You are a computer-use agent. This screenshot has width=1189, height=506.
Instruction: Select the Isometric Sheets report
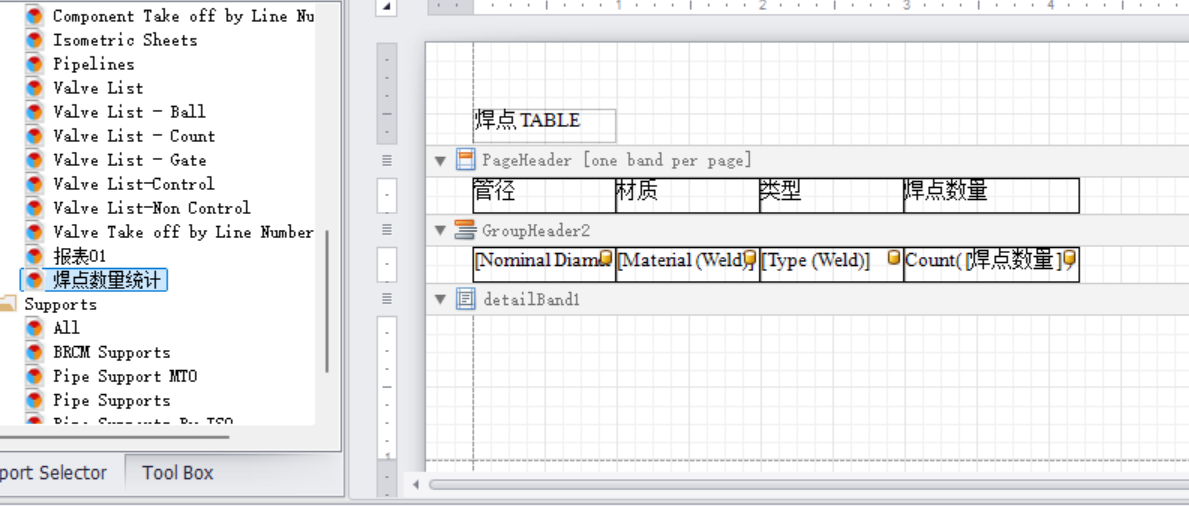(125, 39)
